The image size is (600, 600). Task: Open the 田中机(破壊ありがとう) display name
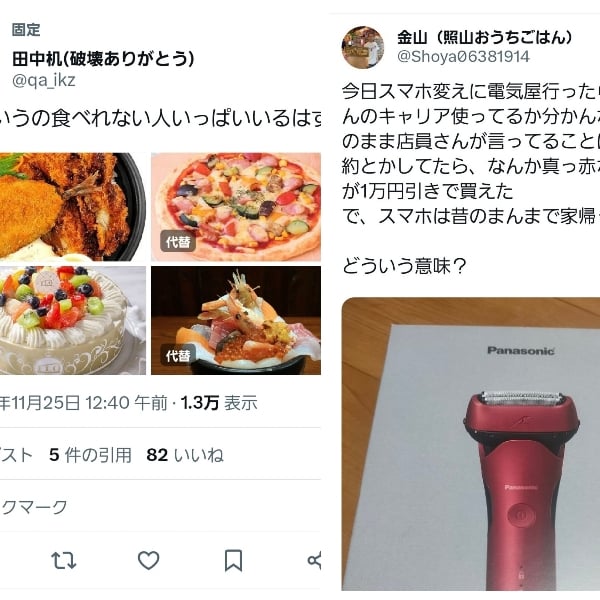pos(103,59)
